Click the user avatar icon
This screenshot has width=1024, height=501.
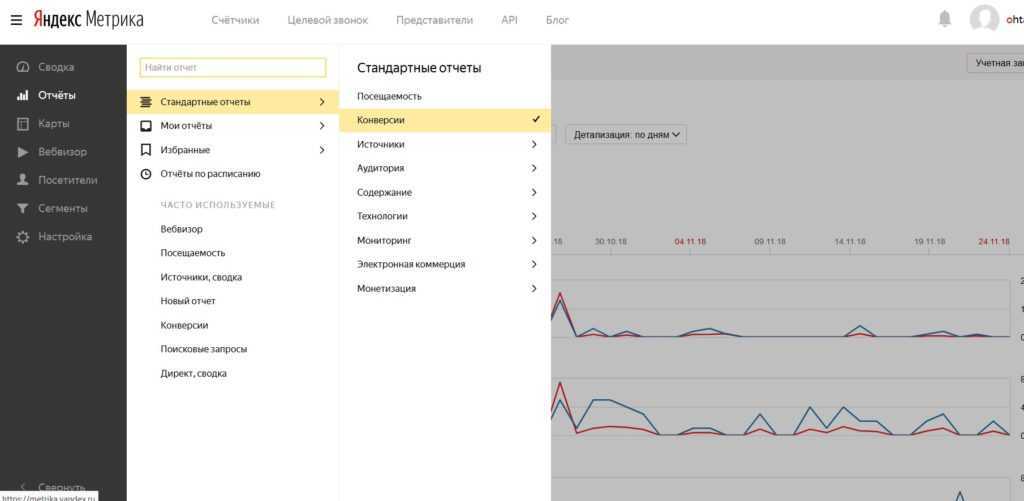point(984,20)
